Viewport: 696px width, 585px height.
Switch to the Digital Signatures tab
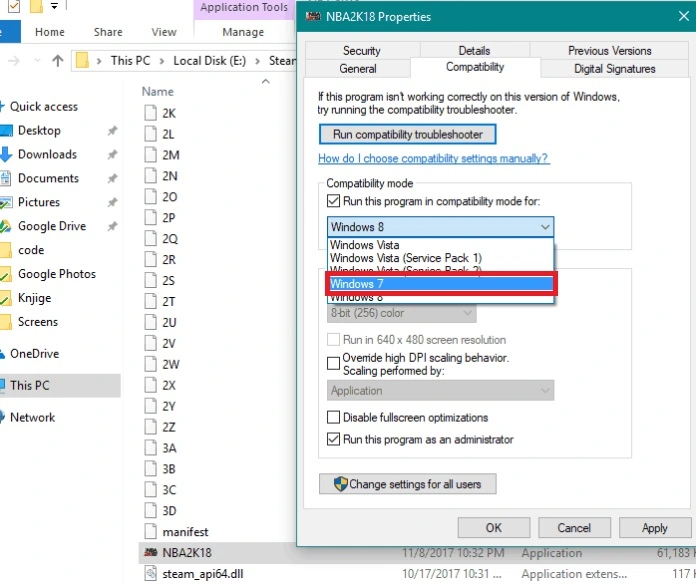click(x=614, y=69)
